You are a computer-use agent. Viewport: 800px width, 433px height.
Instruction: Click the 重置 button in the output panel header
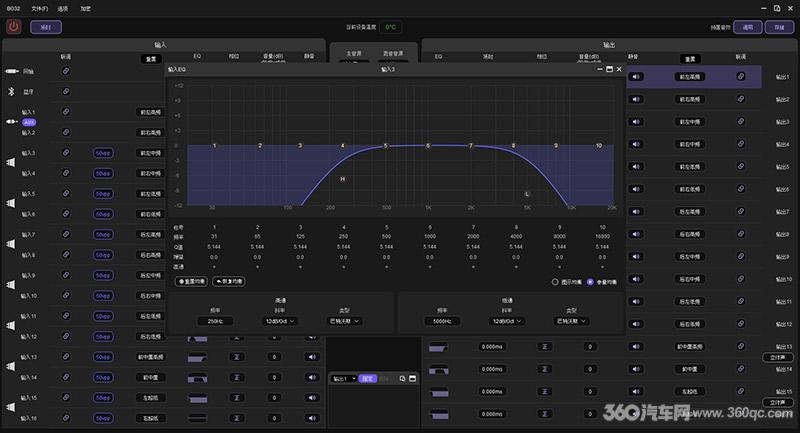690,59
